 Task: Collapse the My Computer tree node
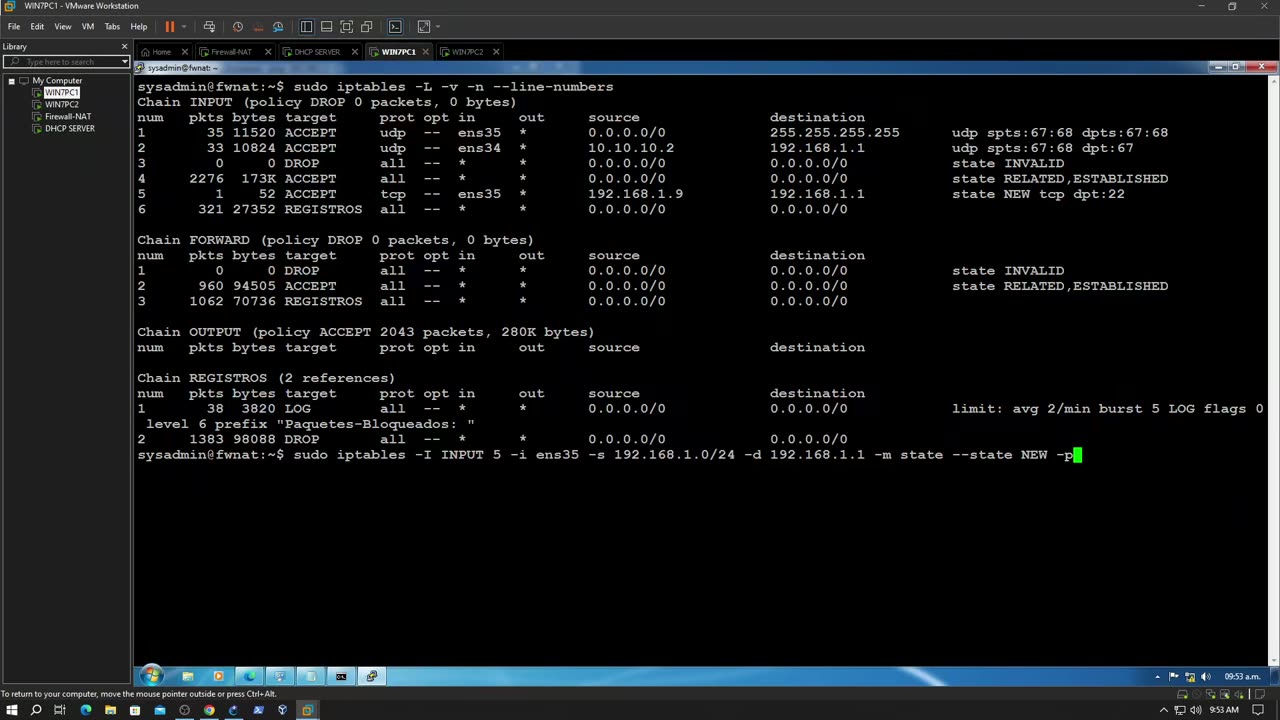point(11,81)
